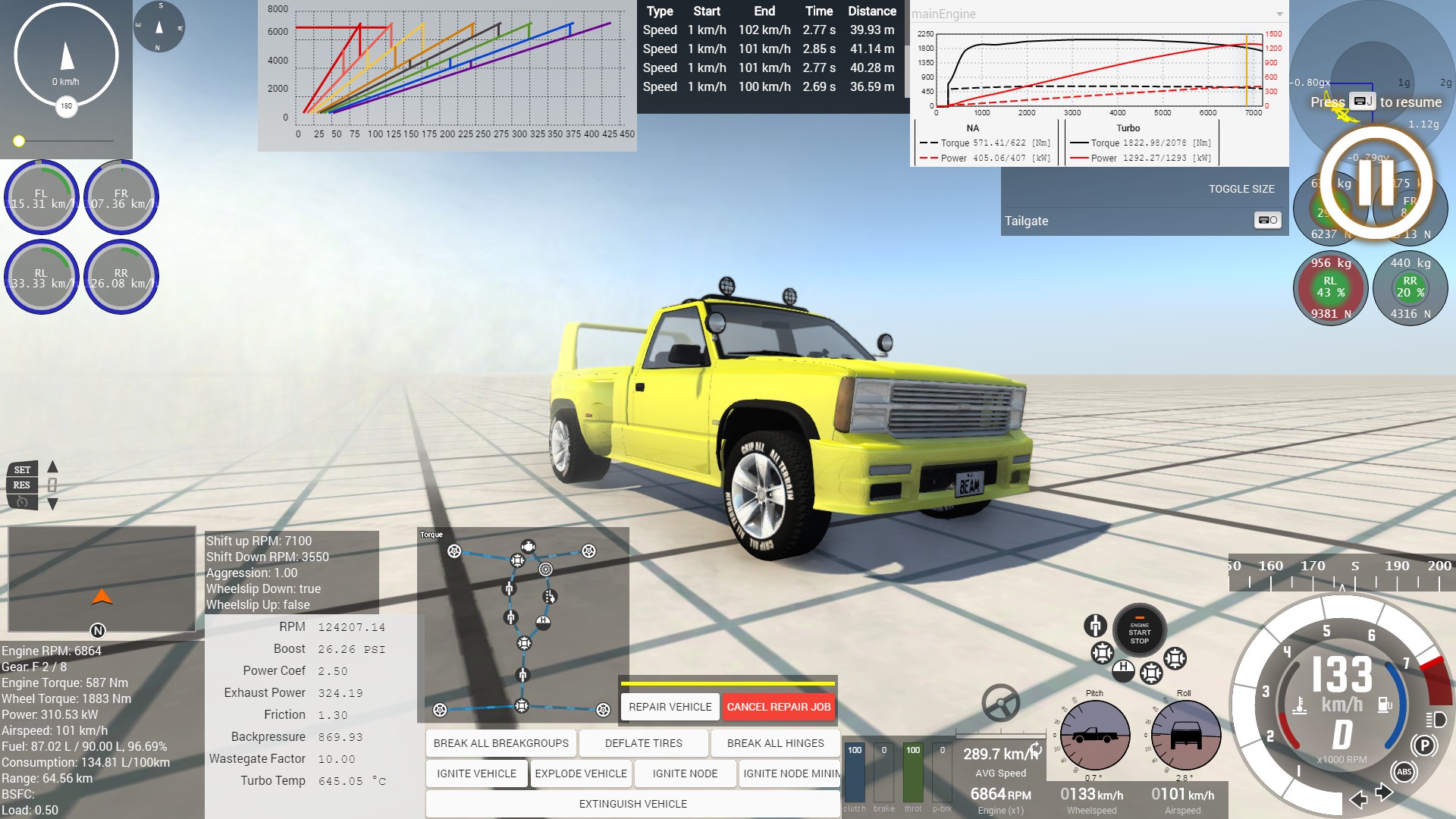Click rear differential icon in Torque map
Screen dimensions: 1456x819
click(x=522, y=706)
